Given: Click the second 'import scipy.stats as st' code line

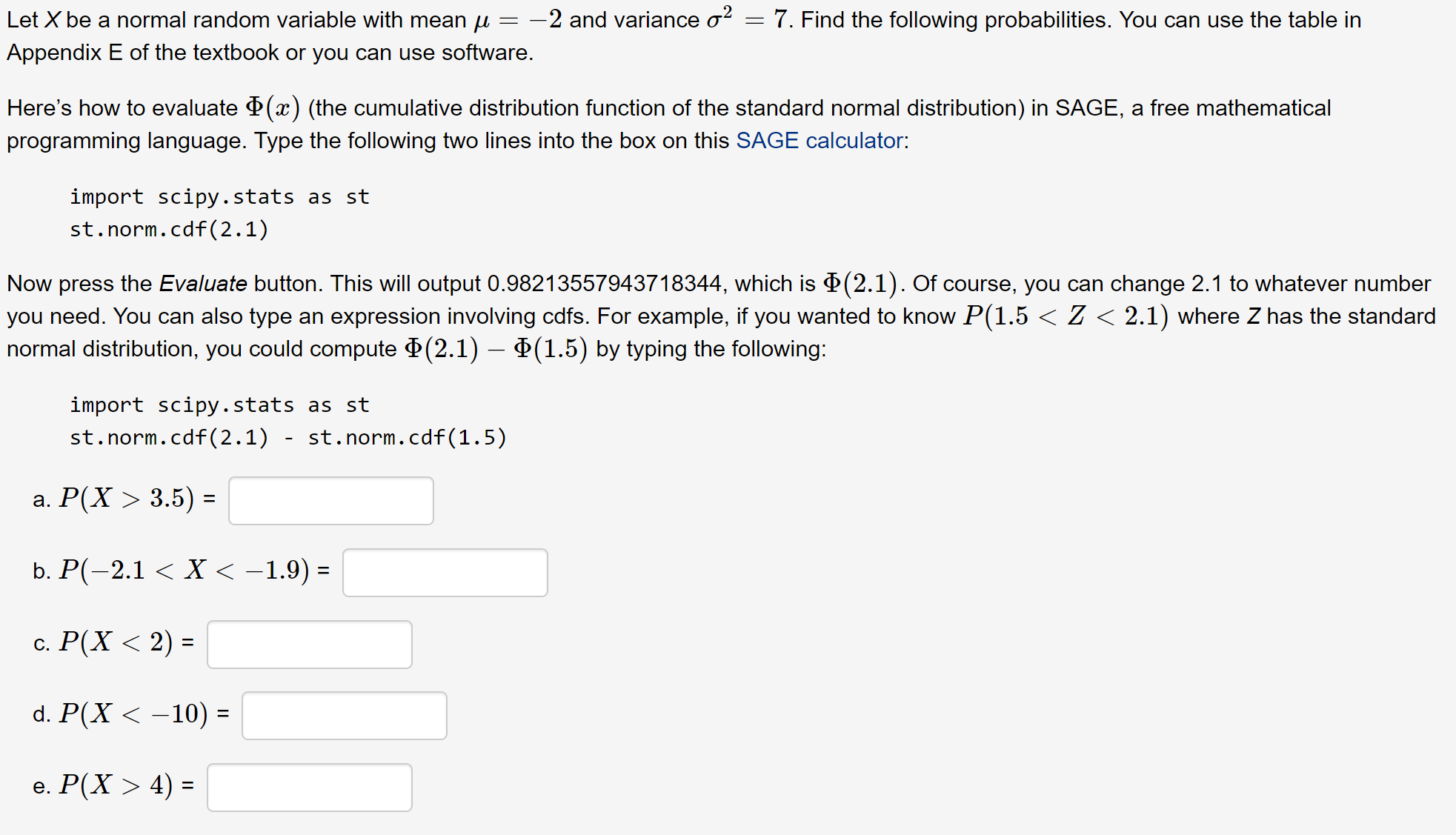Looking at the screenshot, I should tap(219, 405).
